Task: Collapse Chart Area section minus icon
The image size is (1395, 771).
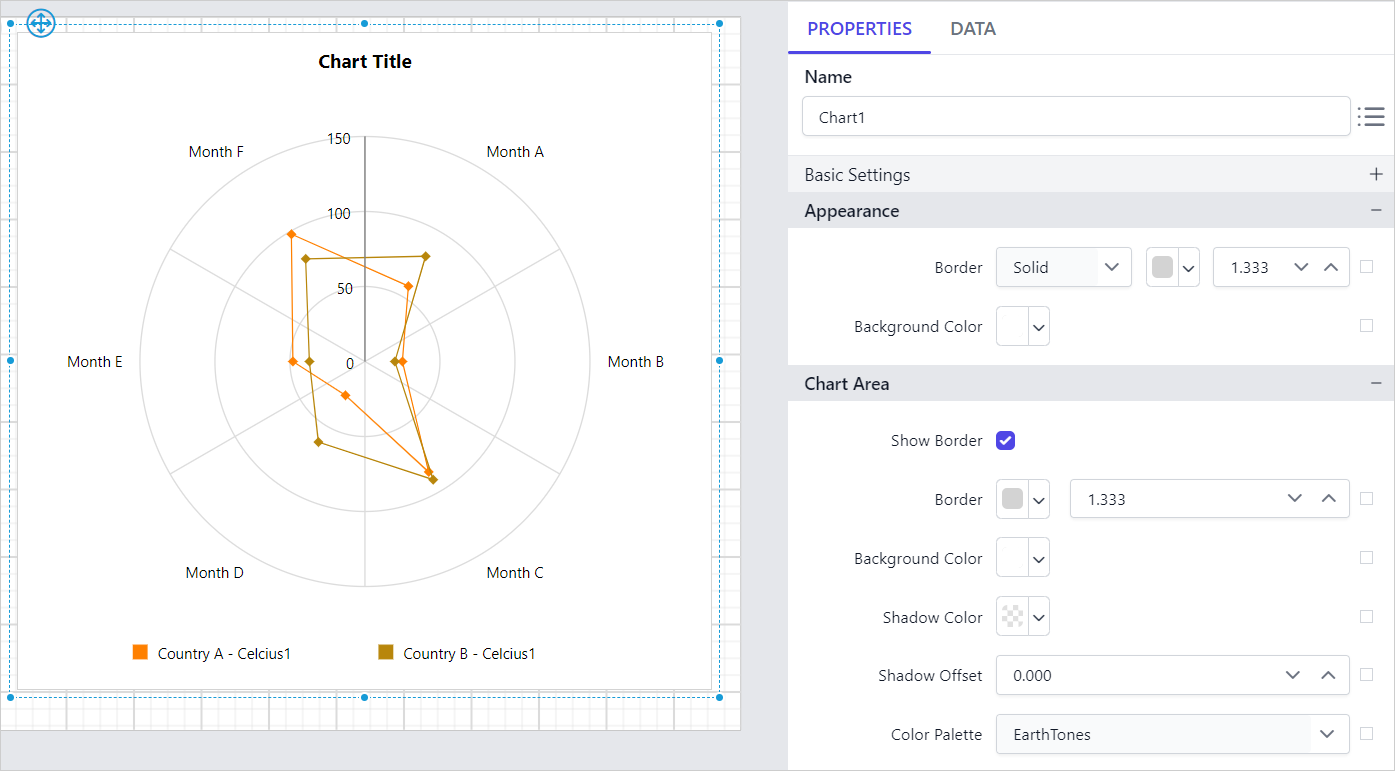Action: point(1376,383)
